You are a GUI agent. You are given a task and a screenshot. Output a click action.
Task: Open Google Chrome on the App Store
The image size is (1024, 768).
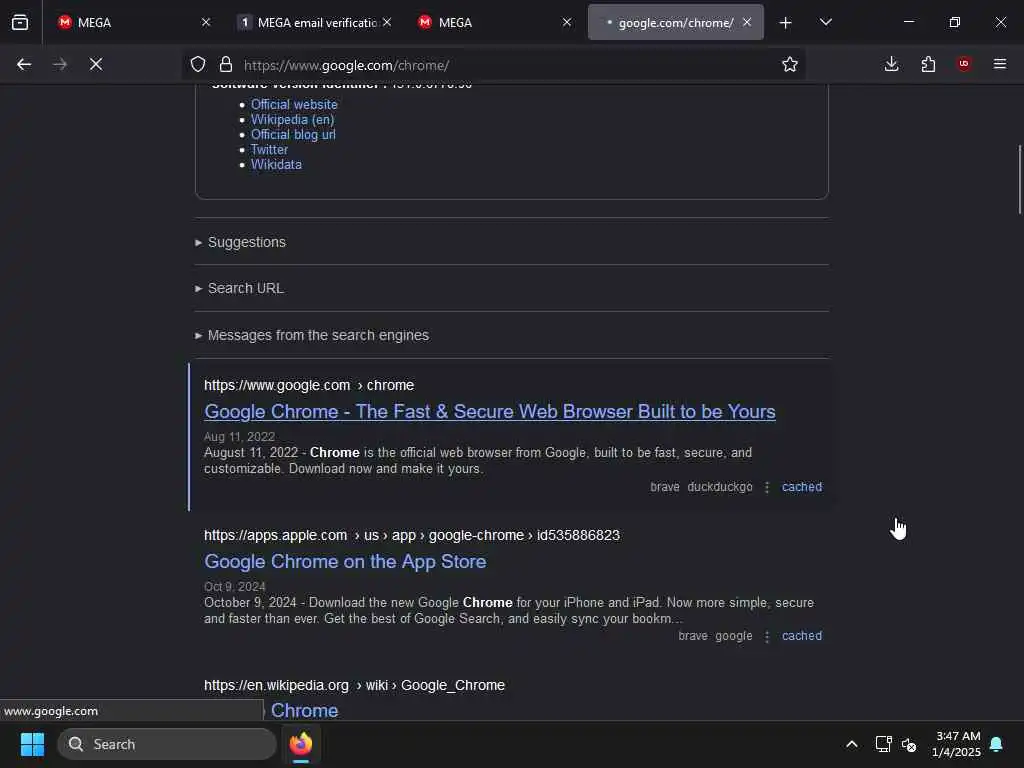click(345, 562)
